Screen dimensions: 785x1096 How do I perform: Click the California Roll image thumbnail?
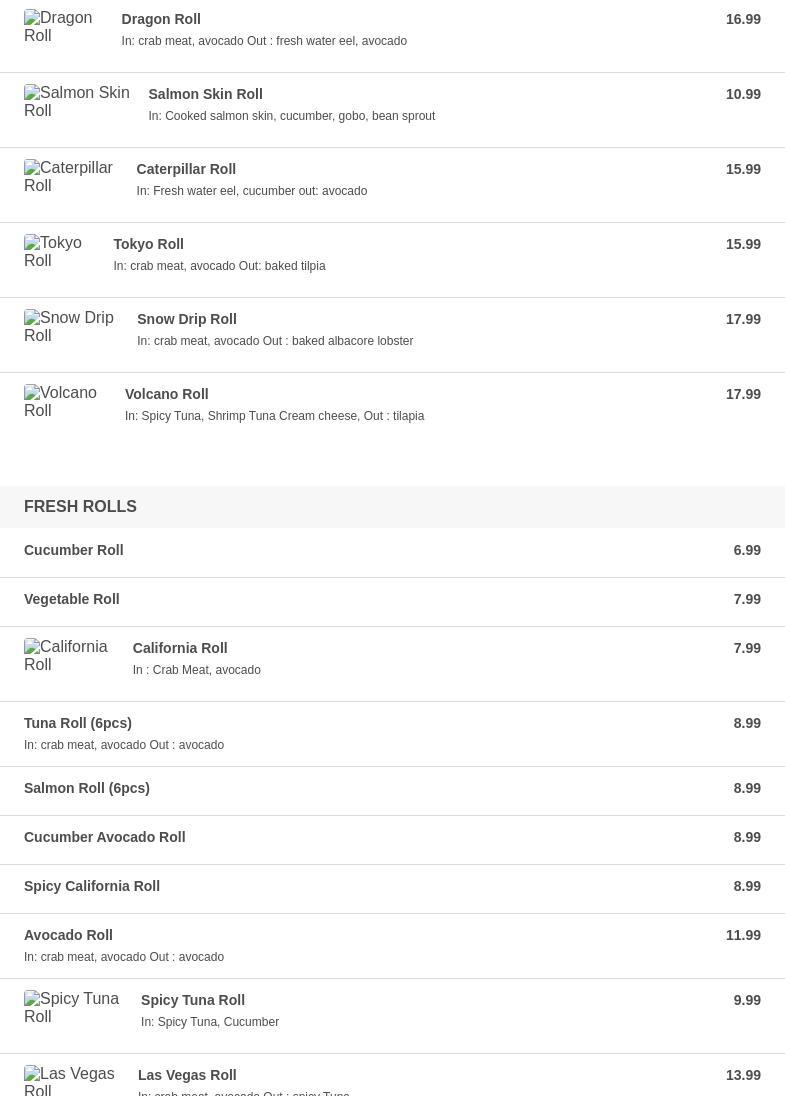click(70, 656)
